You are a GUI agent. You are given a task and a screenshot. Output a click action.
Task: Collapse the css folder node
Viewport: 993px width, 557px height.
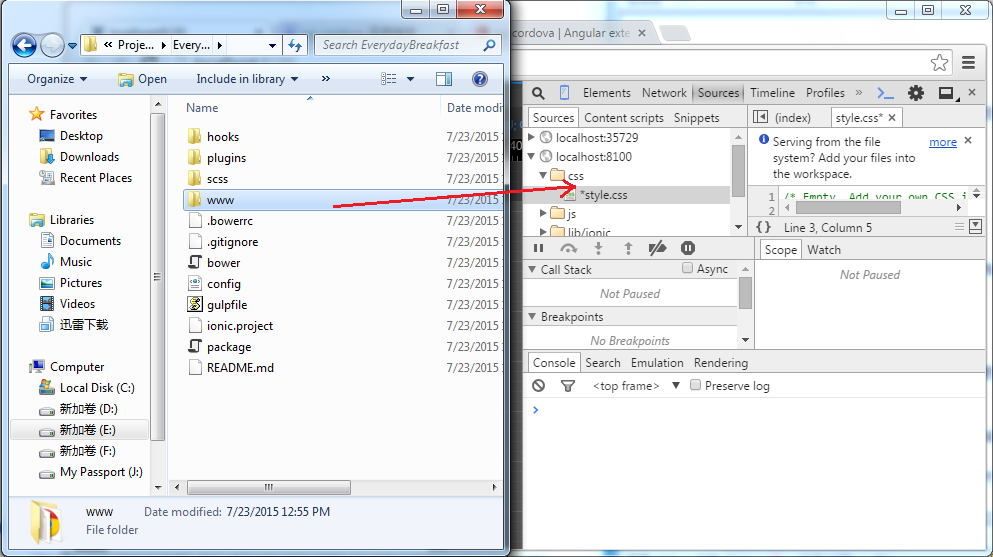click(543, 175)
